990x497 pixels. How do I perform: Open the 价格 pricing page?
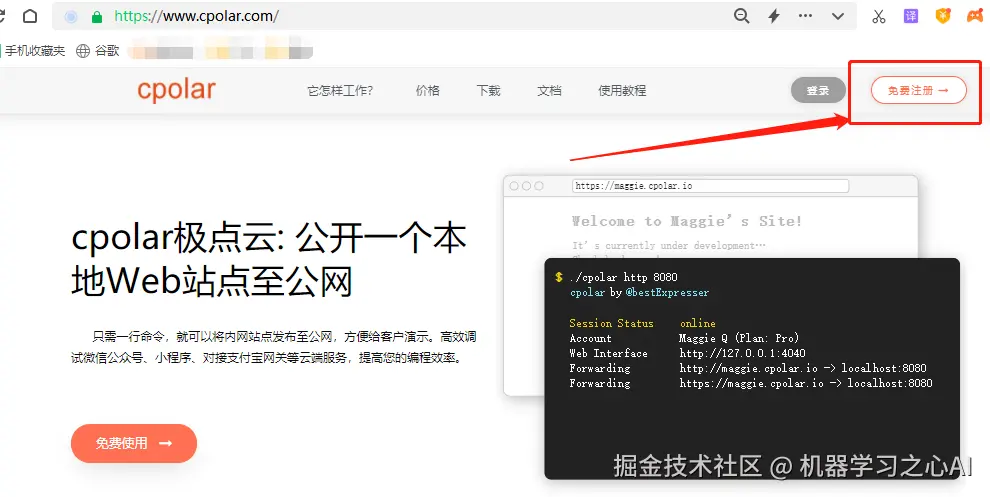[427, 91]
